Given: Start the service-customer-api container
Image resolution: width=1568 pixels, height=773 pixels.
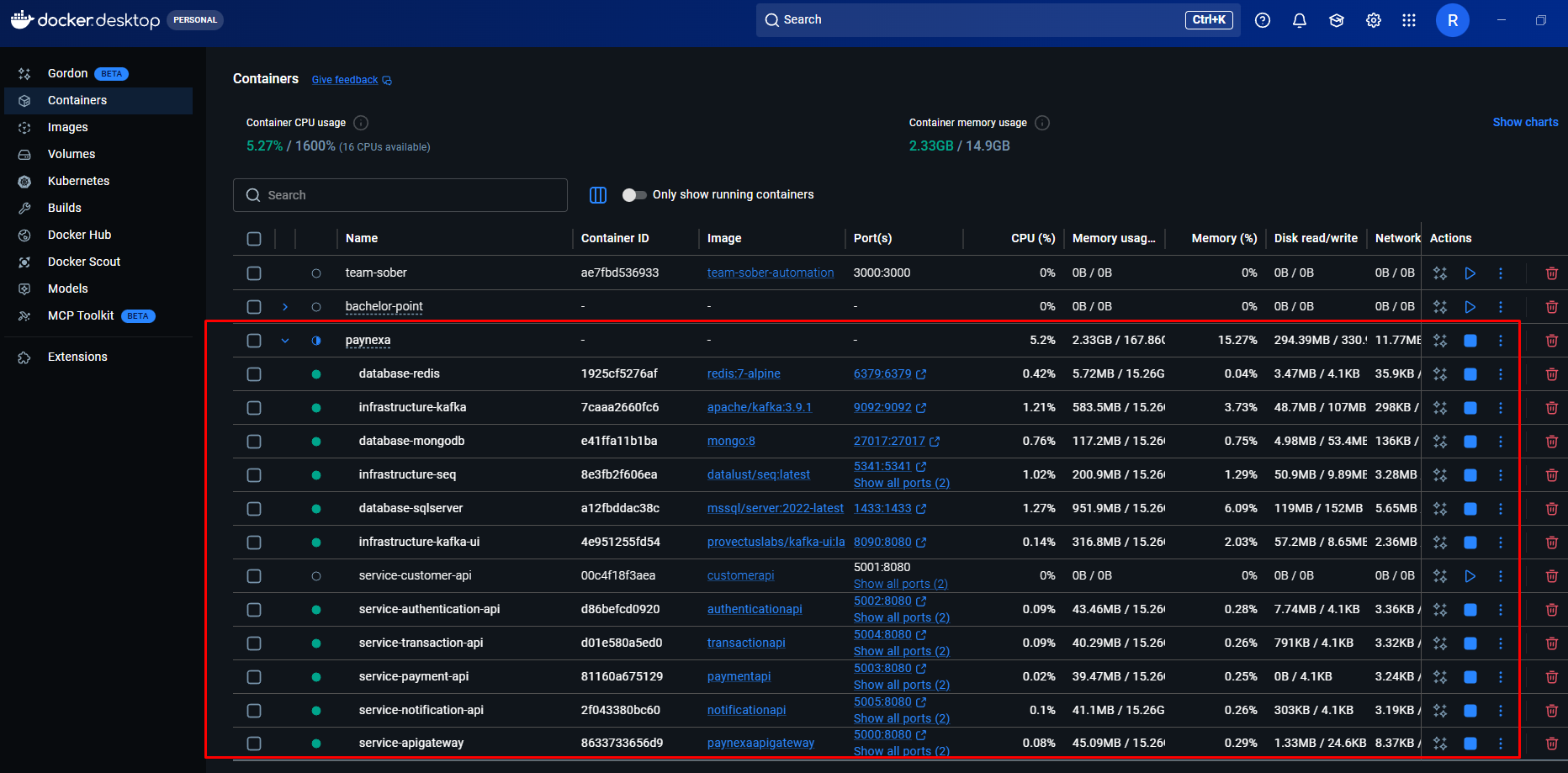Looking at the screenshot, I should point(1470,576).
